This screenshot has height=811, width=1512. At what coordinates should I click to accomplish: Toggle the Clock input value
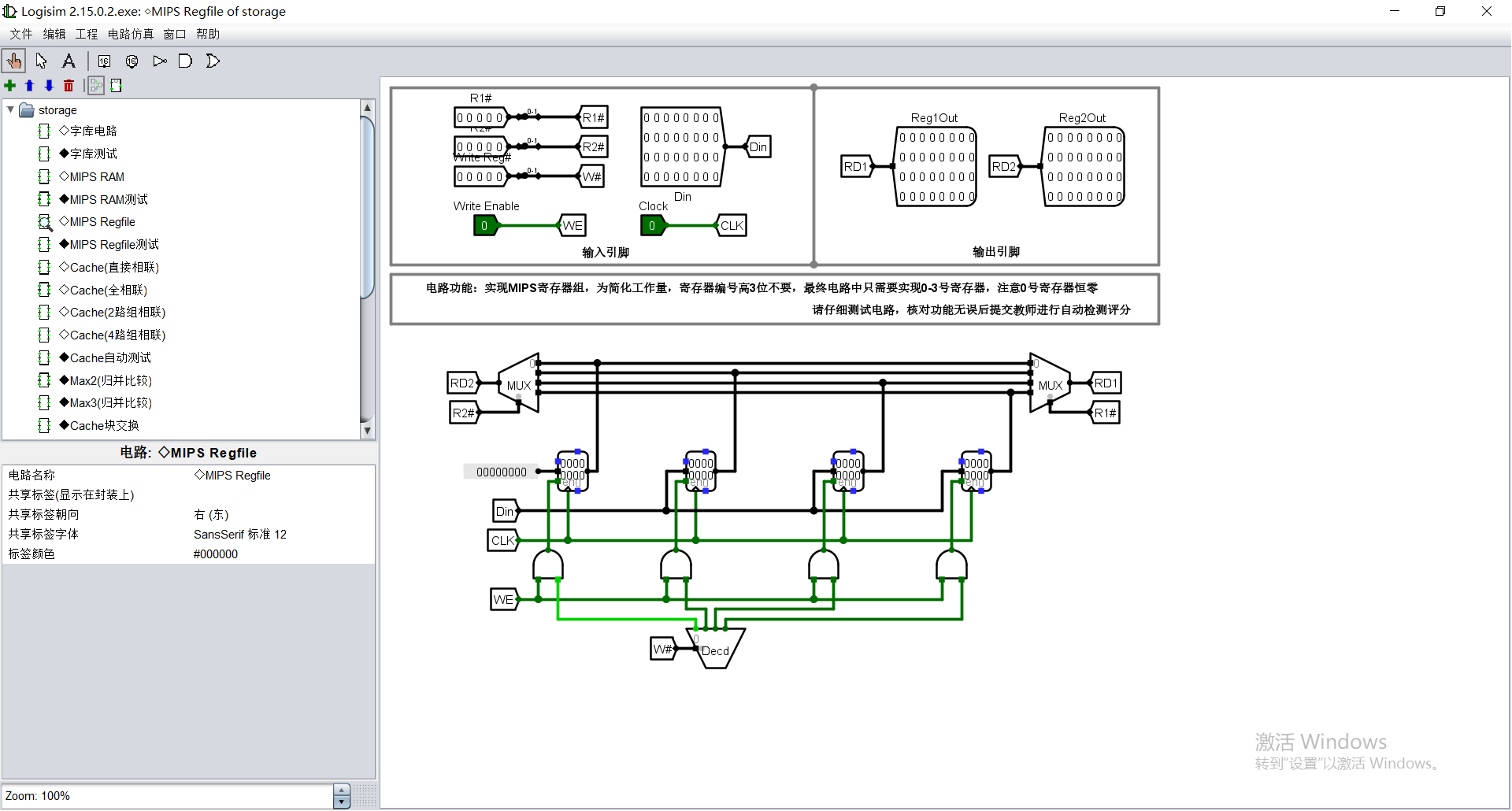653,225
